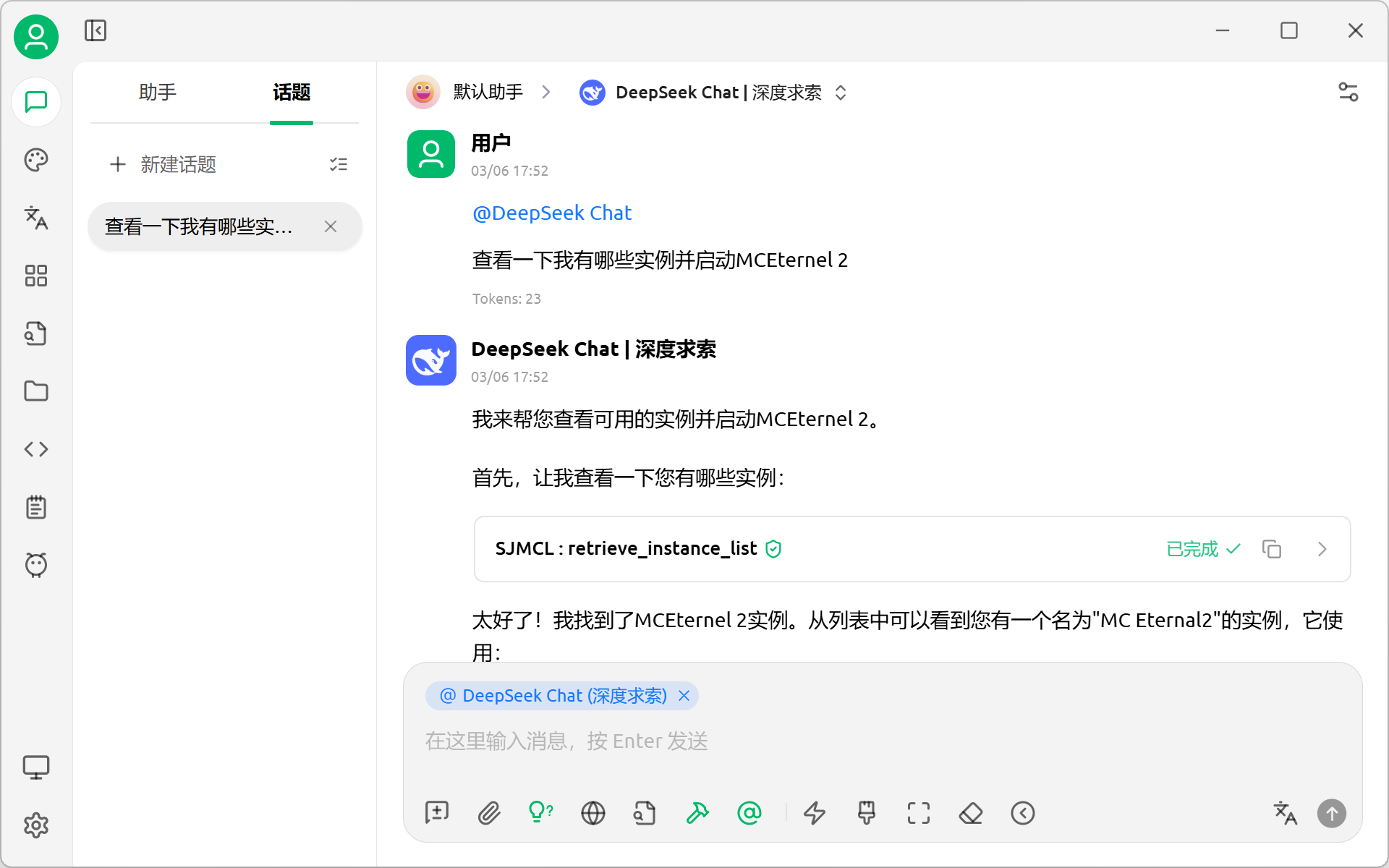Toggle the thinking lightbulb button

pos(540,813)
